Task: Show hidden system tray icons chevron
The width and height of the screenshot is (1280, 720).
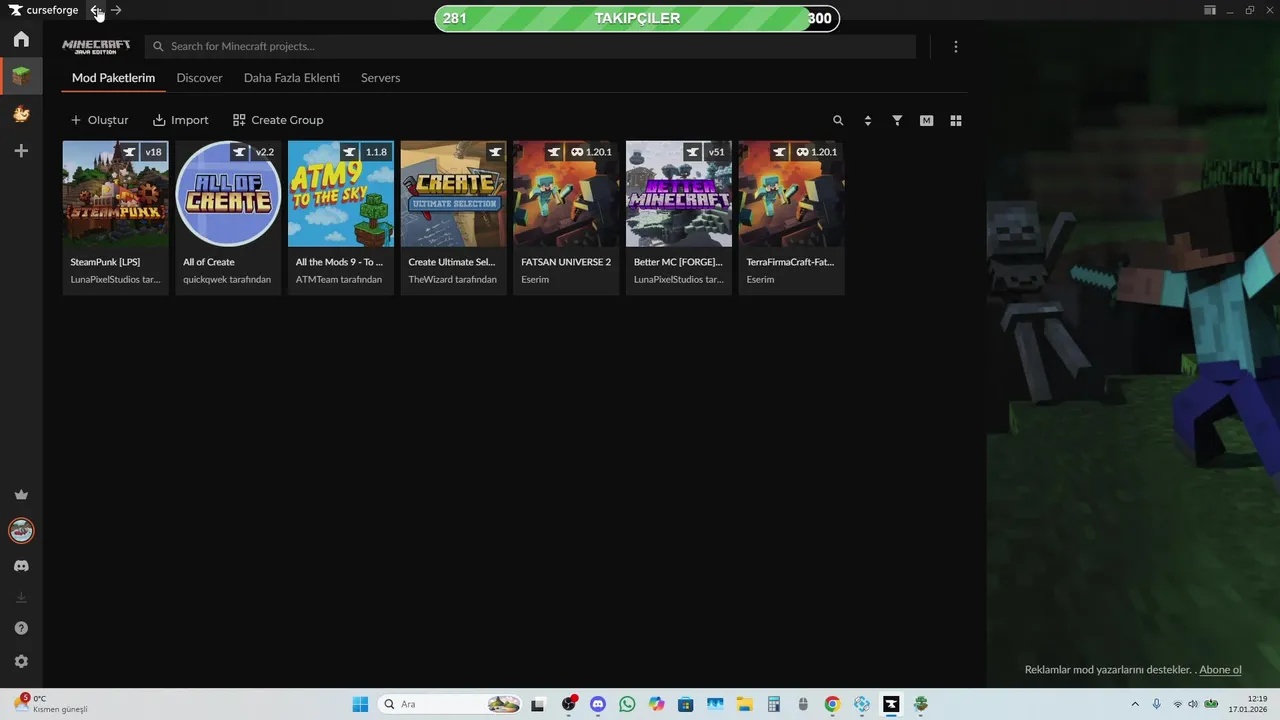Action: coord(1134,704)
